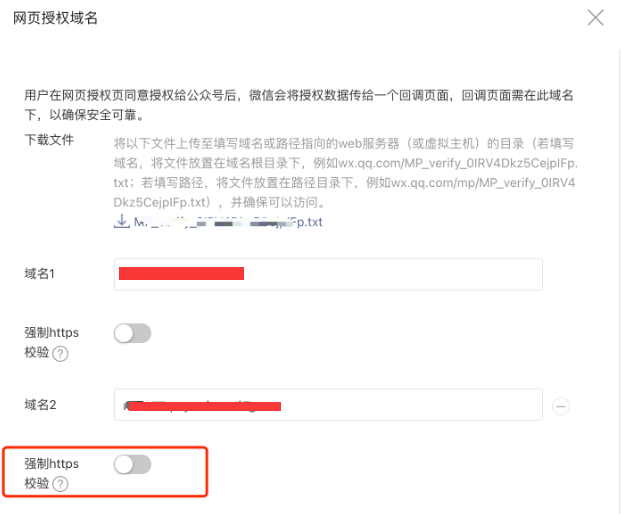The height and width of the screenshot is (514, 621).
Task: Remove 域名2 with the minus icon
Action: click(561, 405)
